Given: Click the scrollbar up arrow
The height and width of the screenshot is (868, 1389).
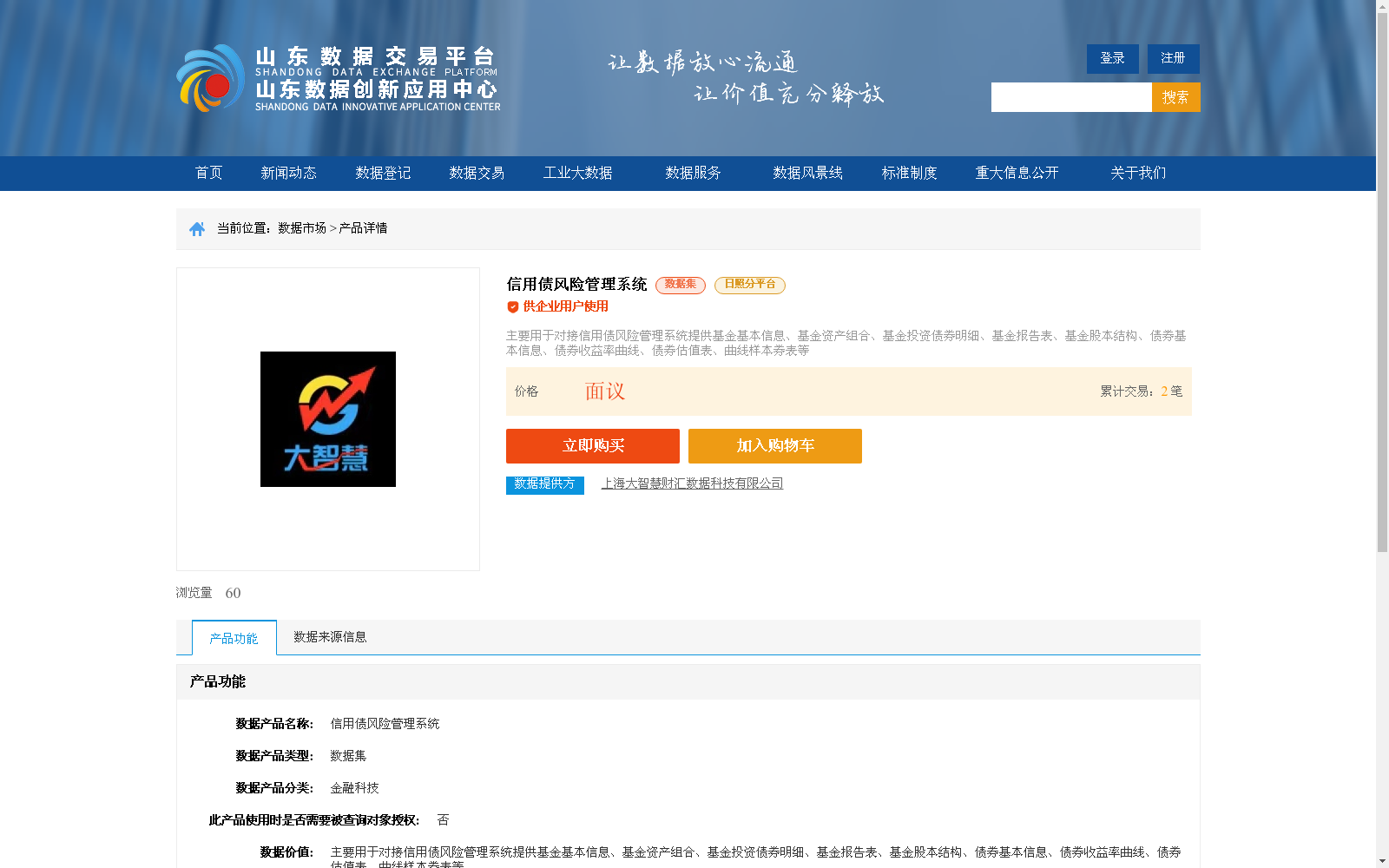Looking at the screenshot, I should pyautogui.click(x=1382, y=6).
